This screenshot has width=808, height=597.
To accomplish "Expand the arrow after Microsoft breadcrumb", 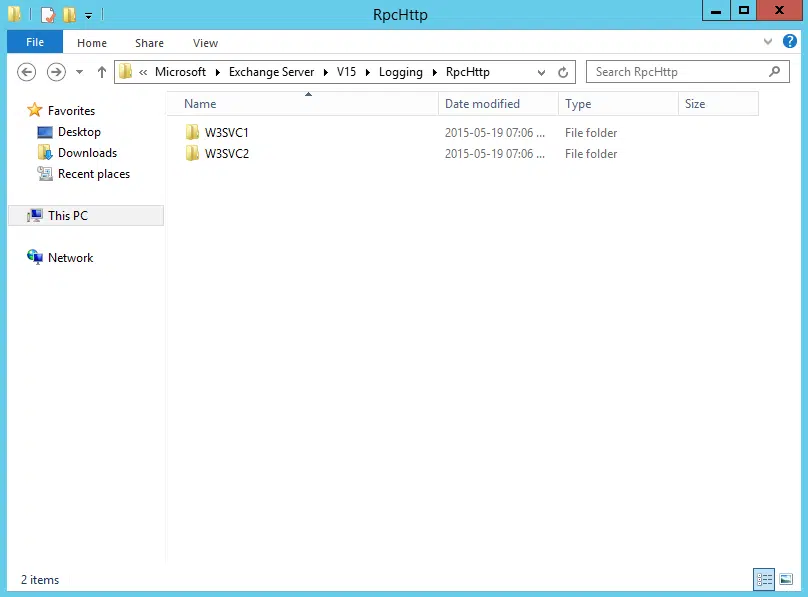I will coord(217,73).
